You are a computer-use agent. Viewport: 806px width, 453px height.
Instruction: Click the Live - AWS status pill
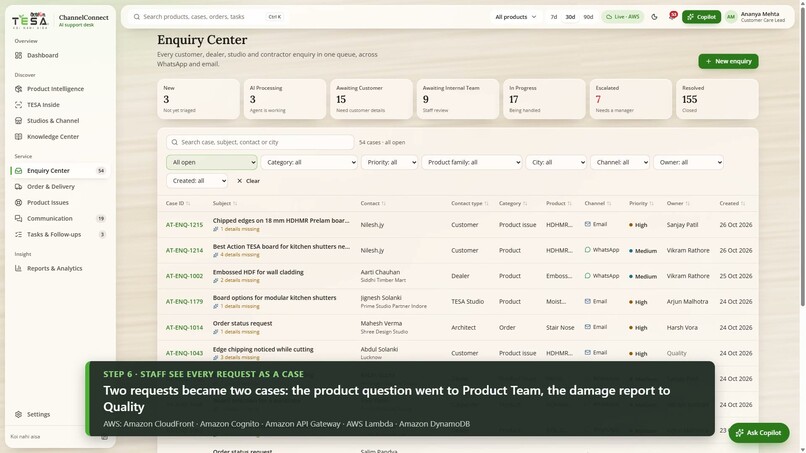pyautogui.click(x=622, y=16)
